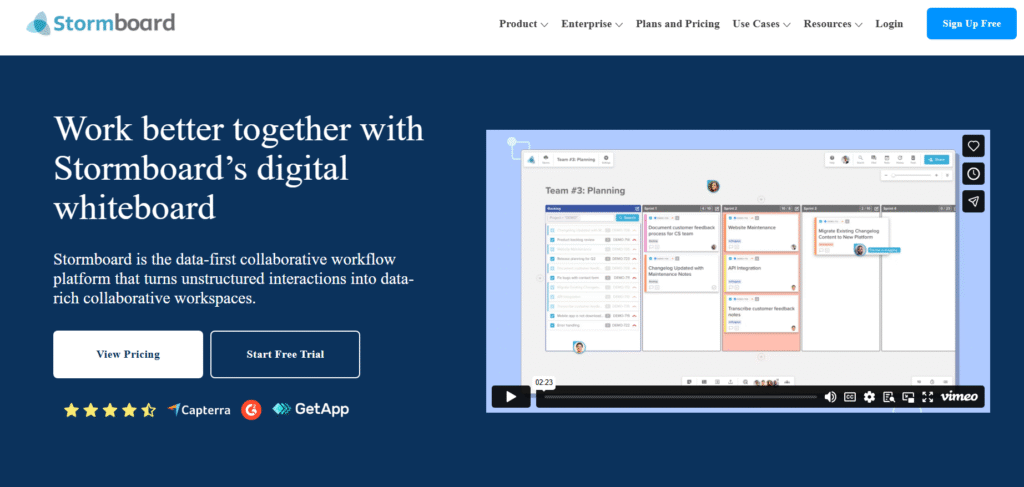The width and height of the screenshot is (1024, 487).
Task: Play the Stormboard demo video
Action: (510, 397)
